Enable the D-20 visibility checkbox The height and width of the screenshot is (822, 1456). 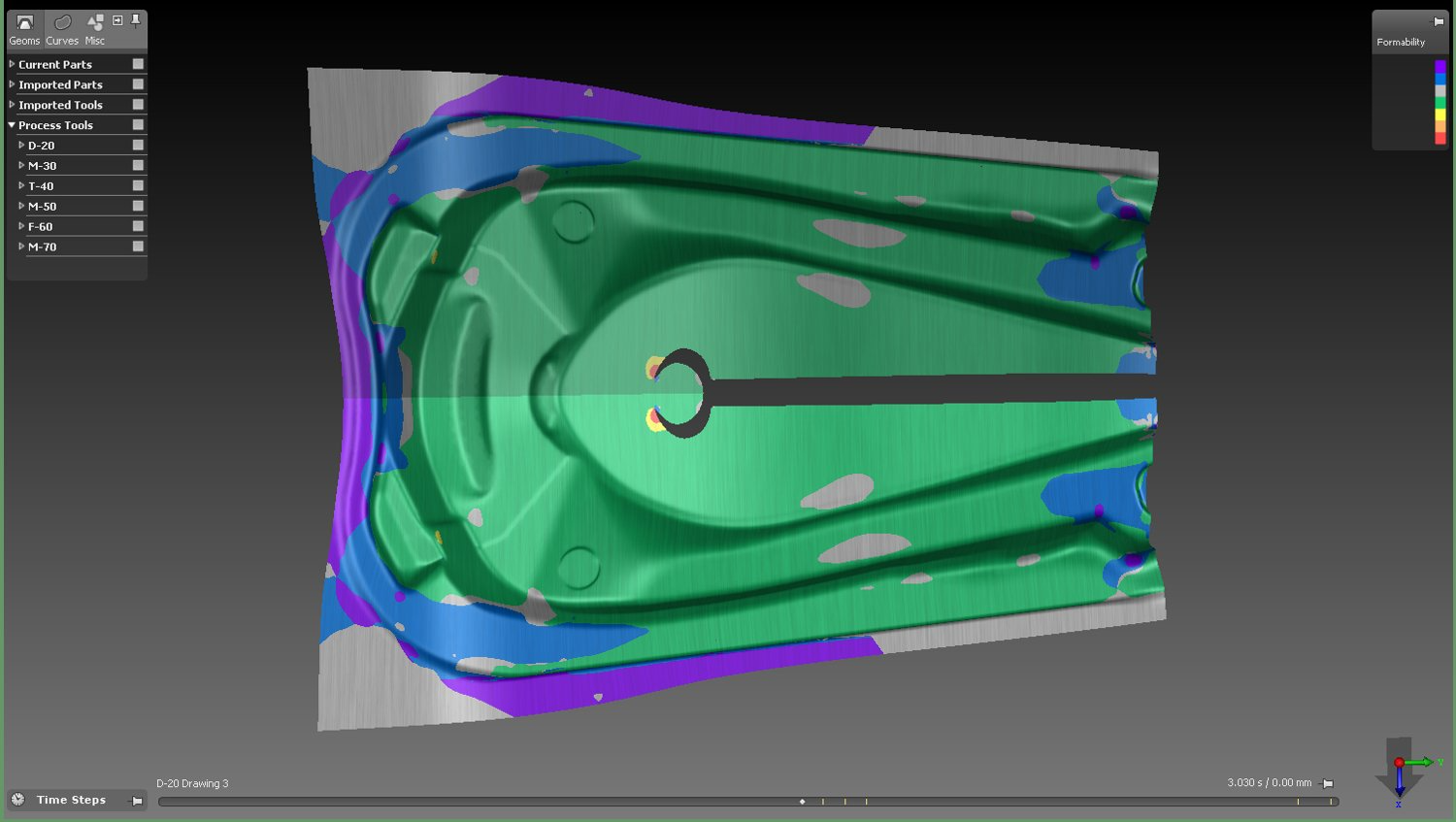138,146
